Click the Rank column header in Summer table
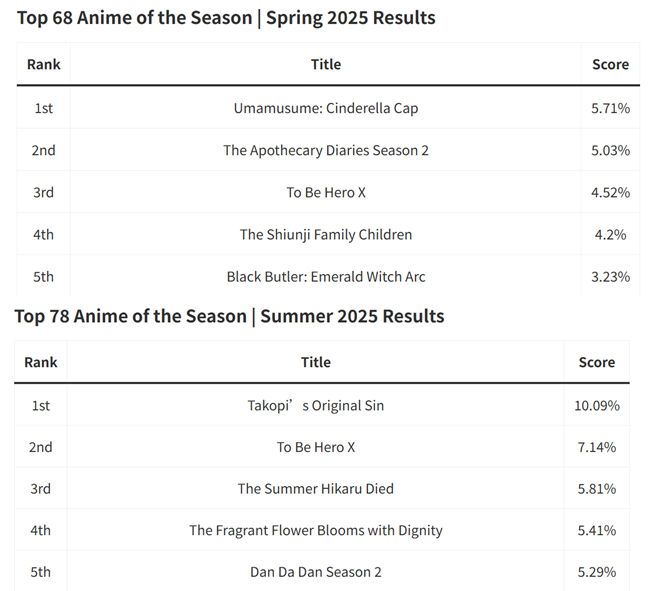Image resolution: width=663 pixels, height=591 pixels. tap(41, 362)
